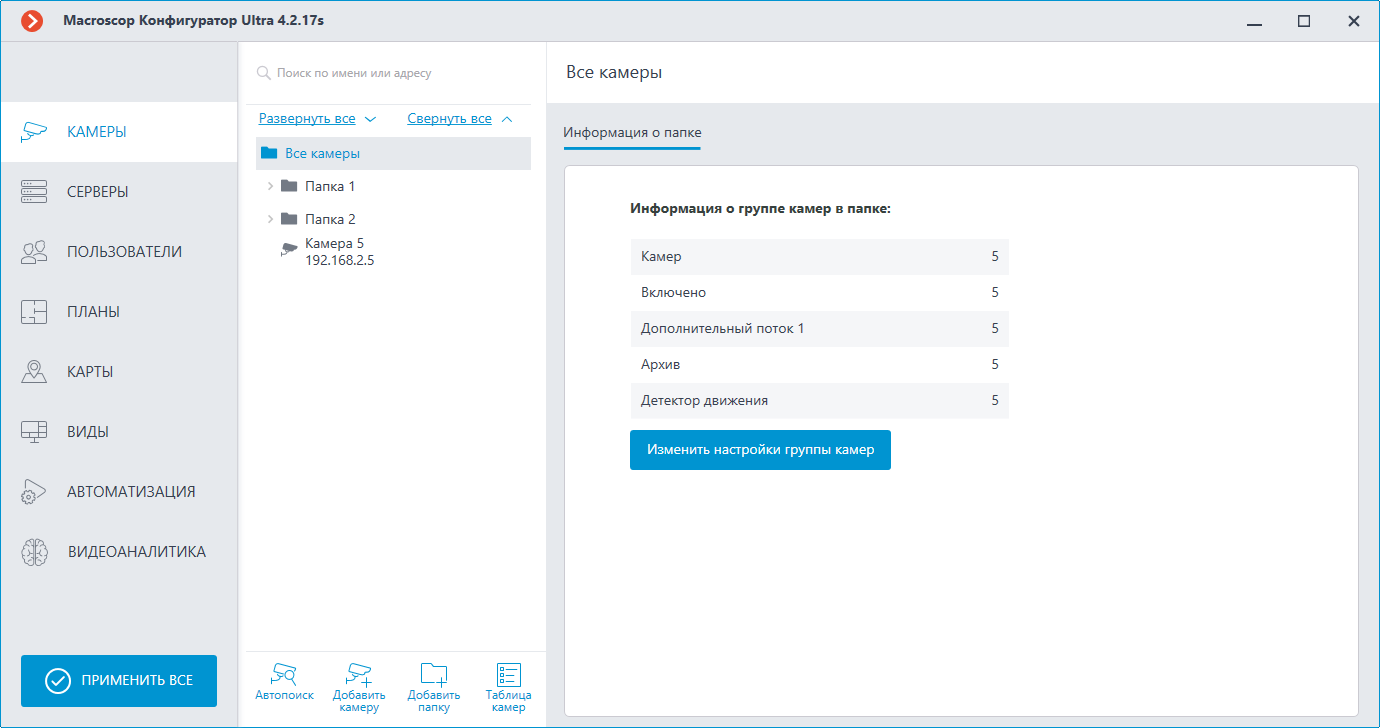
Task: Open Таблица камер
Action: pos(508,687)
